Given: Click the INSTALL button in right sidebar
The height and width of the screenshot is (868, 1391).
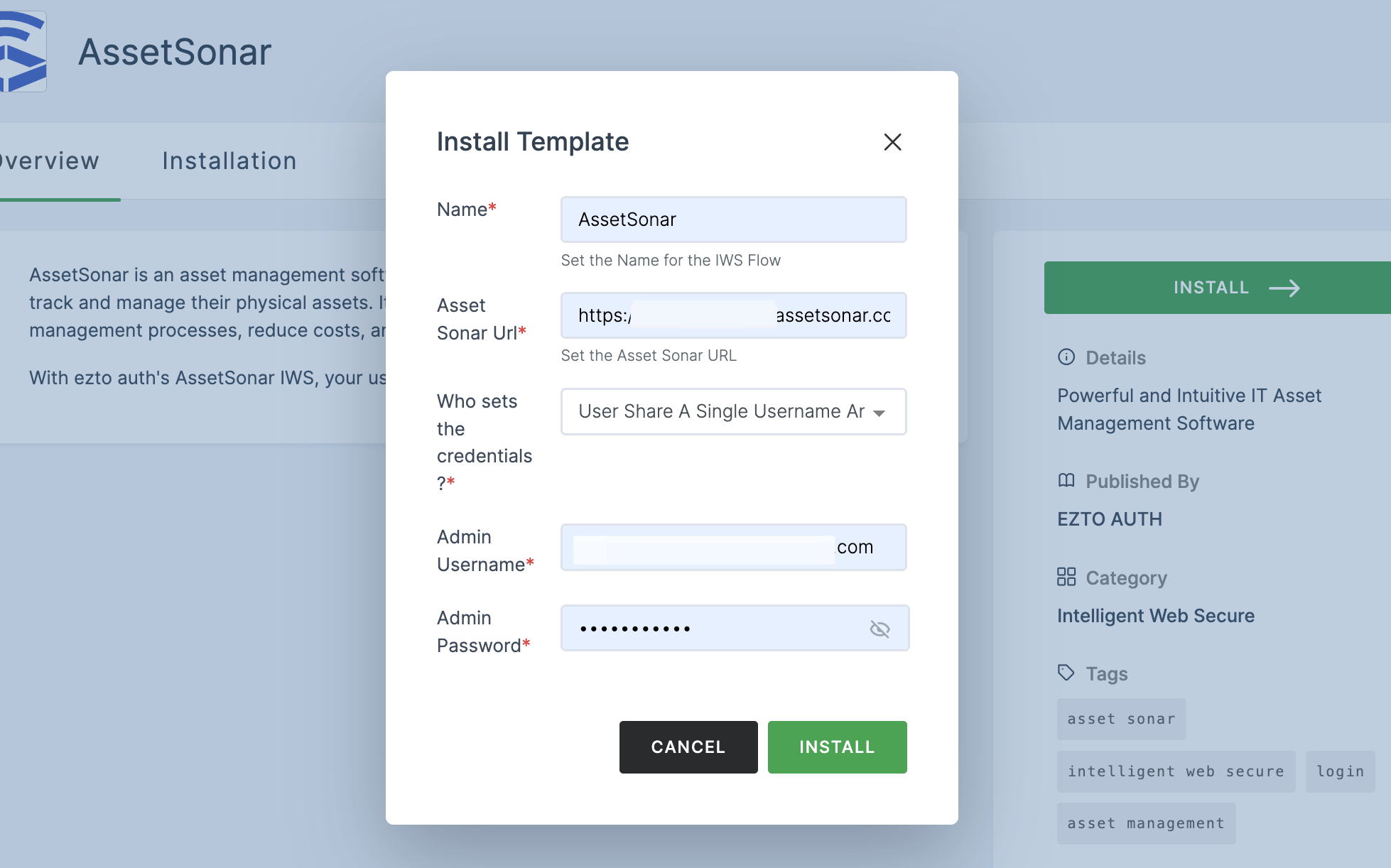Looking at the screenshot, I should (x=1217, y=288).
